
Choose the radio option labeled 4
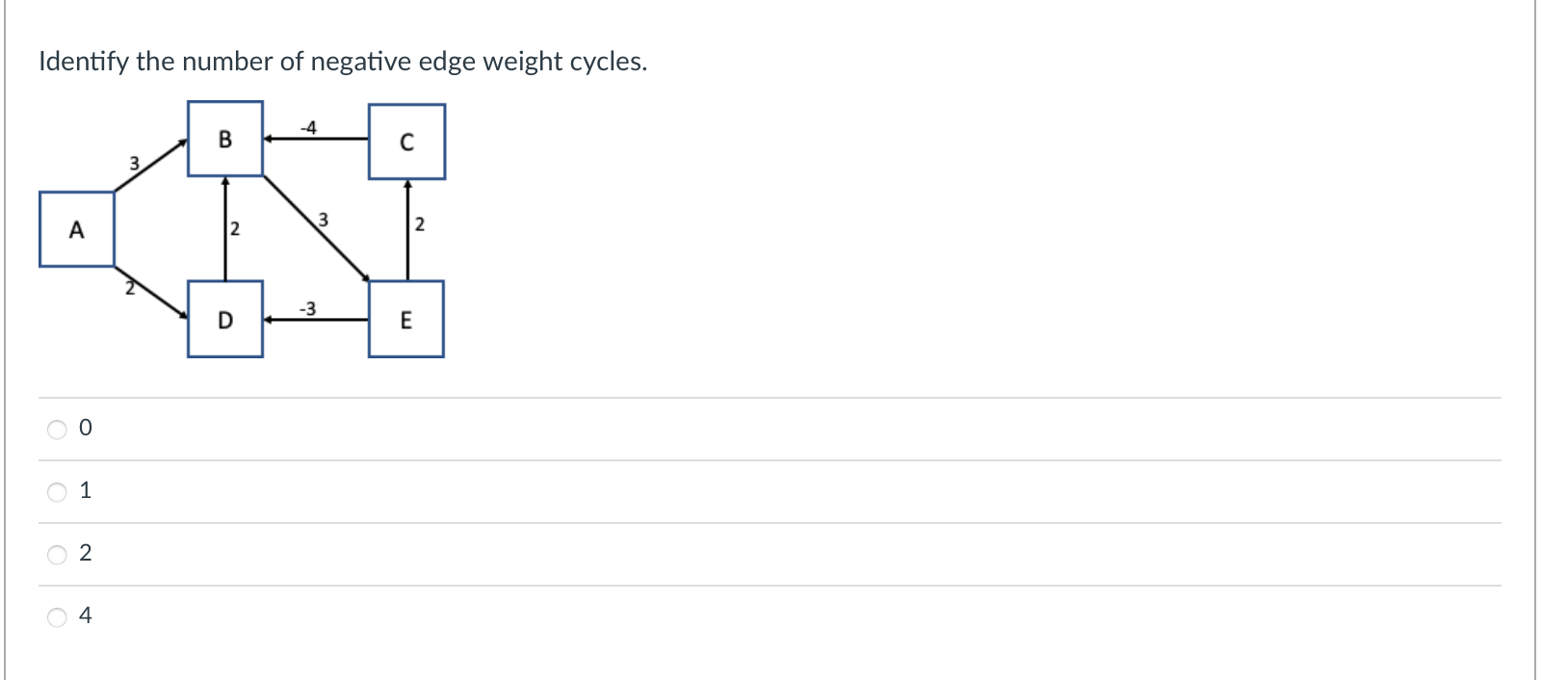(58, 616)
